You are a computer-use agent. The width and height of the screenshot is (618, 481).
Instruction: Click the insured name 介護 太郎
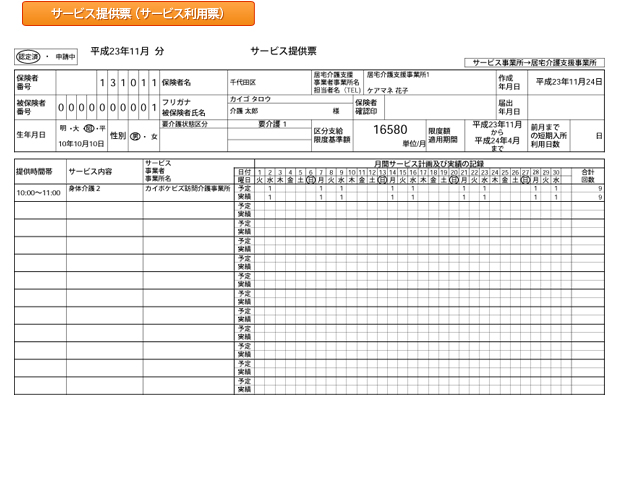tap(244, 111)
